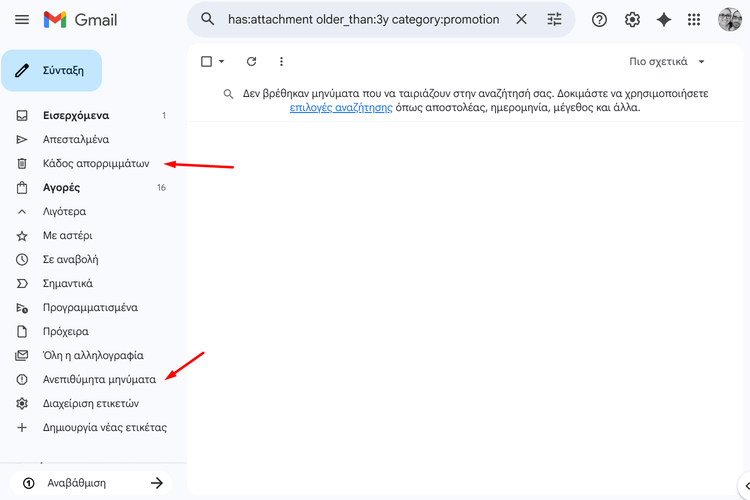Open the Google apps grid
This screenshot has height=500, width=750.
[x=694, y=20]
